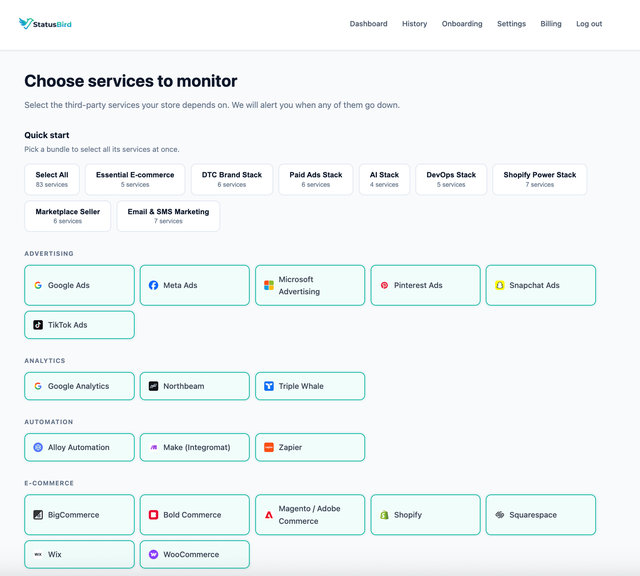Screen dimensions: 640x576
Task: Pick the Marketplace Seller bundle
Action: tap(68, 216)
